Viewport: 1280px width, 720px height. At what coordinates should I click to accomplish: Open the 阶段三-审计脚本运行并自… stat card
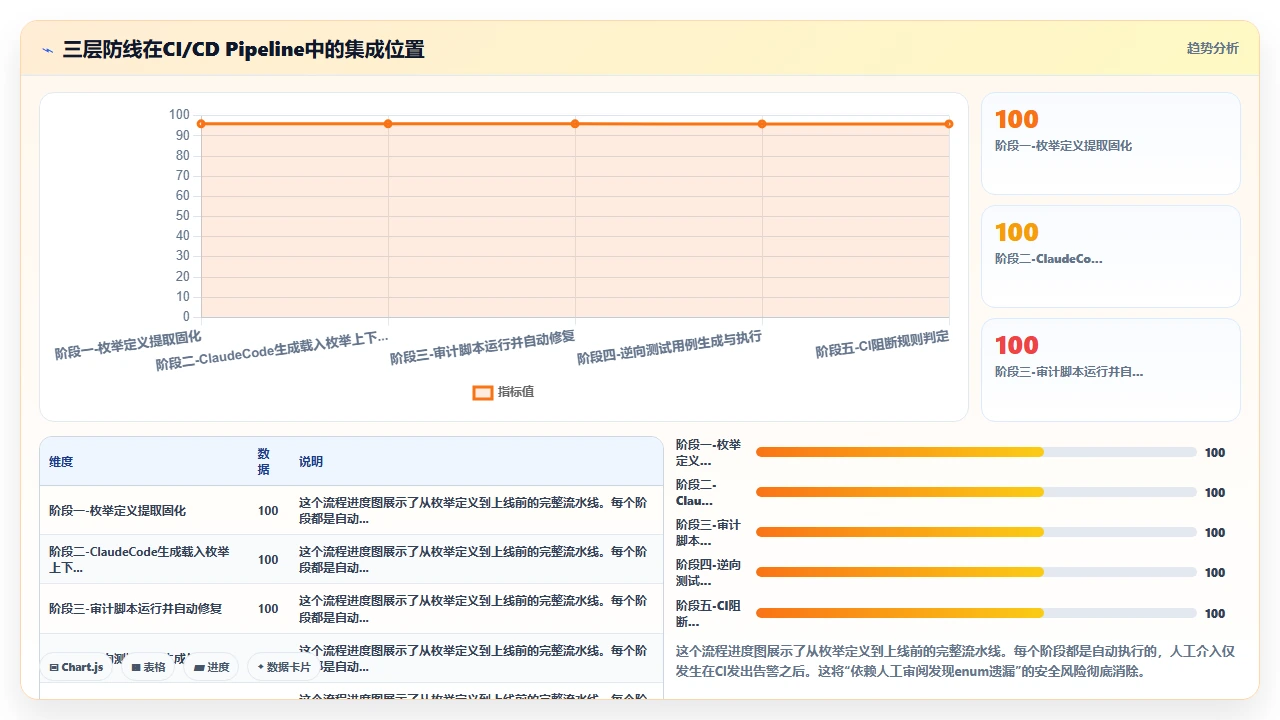point(1111,369)
